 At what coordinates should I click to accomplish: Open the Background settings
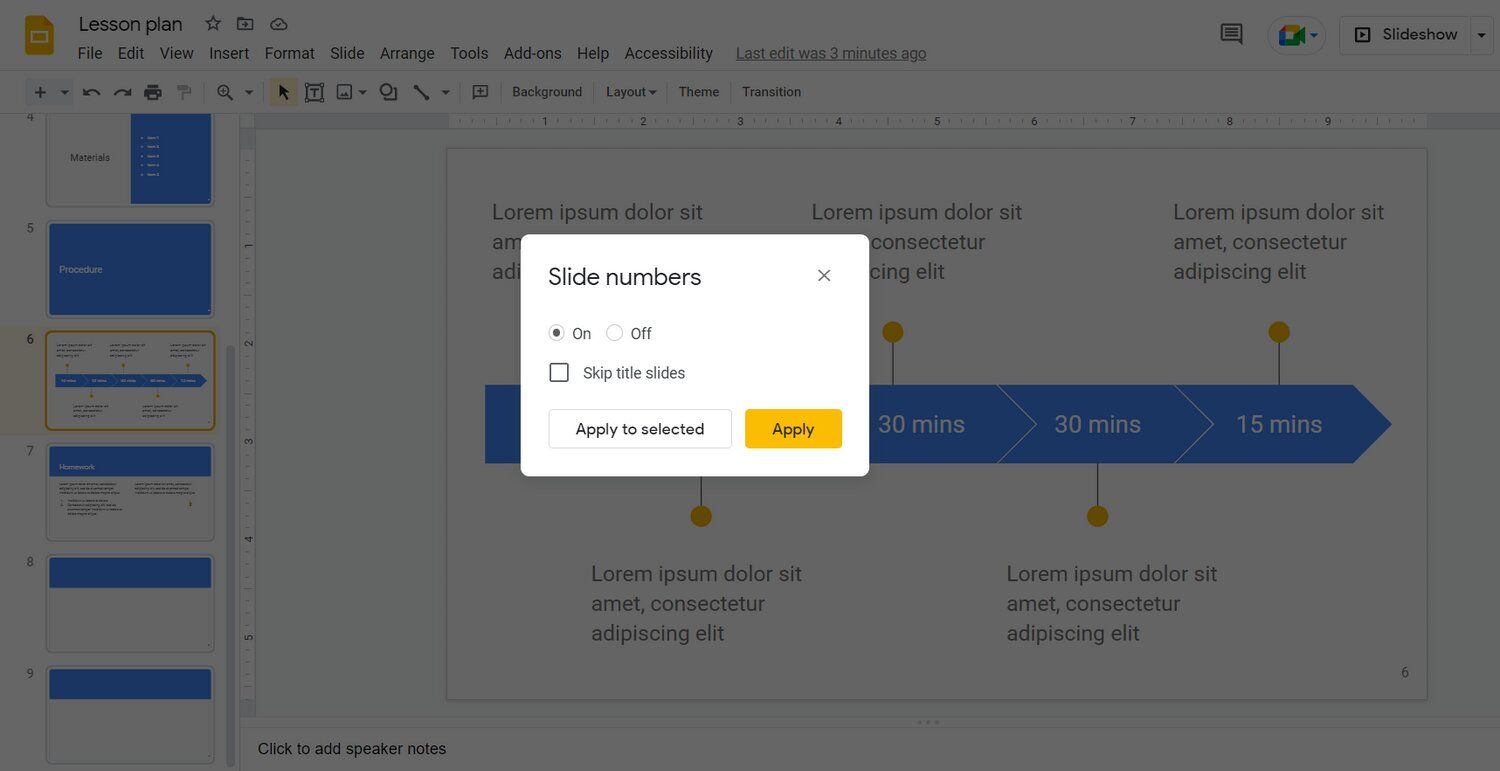tap(547, 92)
